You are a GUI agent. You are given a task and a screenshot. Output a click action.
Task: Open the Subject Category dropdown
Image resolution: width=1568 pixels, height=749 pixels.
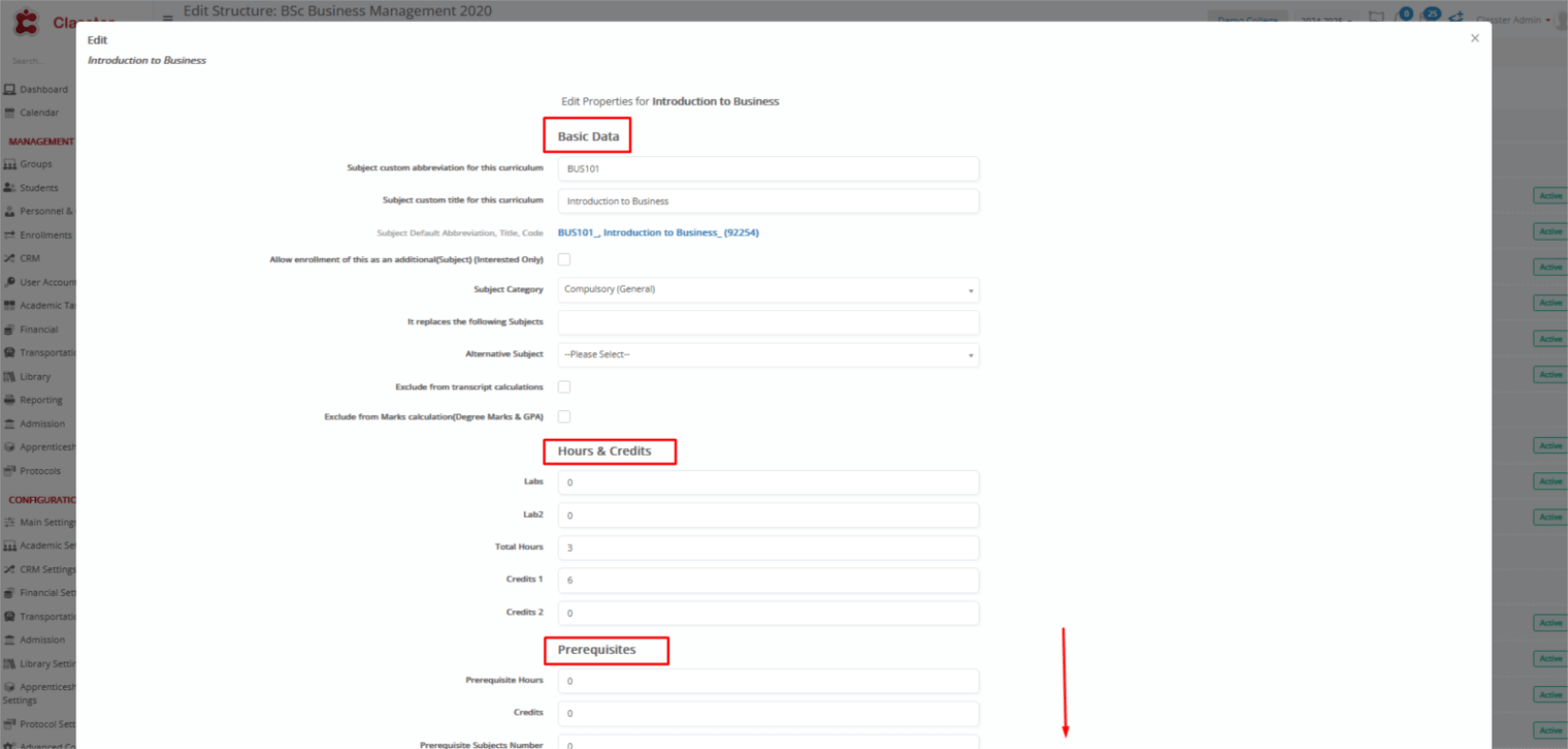point(768,289)
